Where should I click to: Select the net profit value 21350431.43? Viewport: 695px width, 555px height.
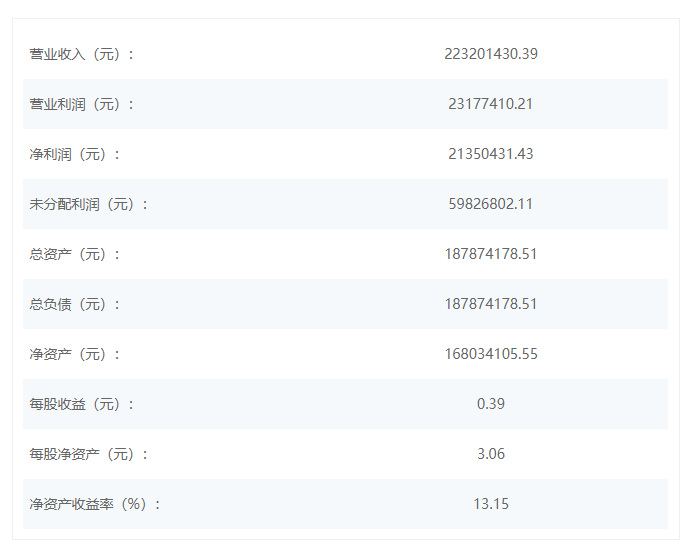coord(491,154)
